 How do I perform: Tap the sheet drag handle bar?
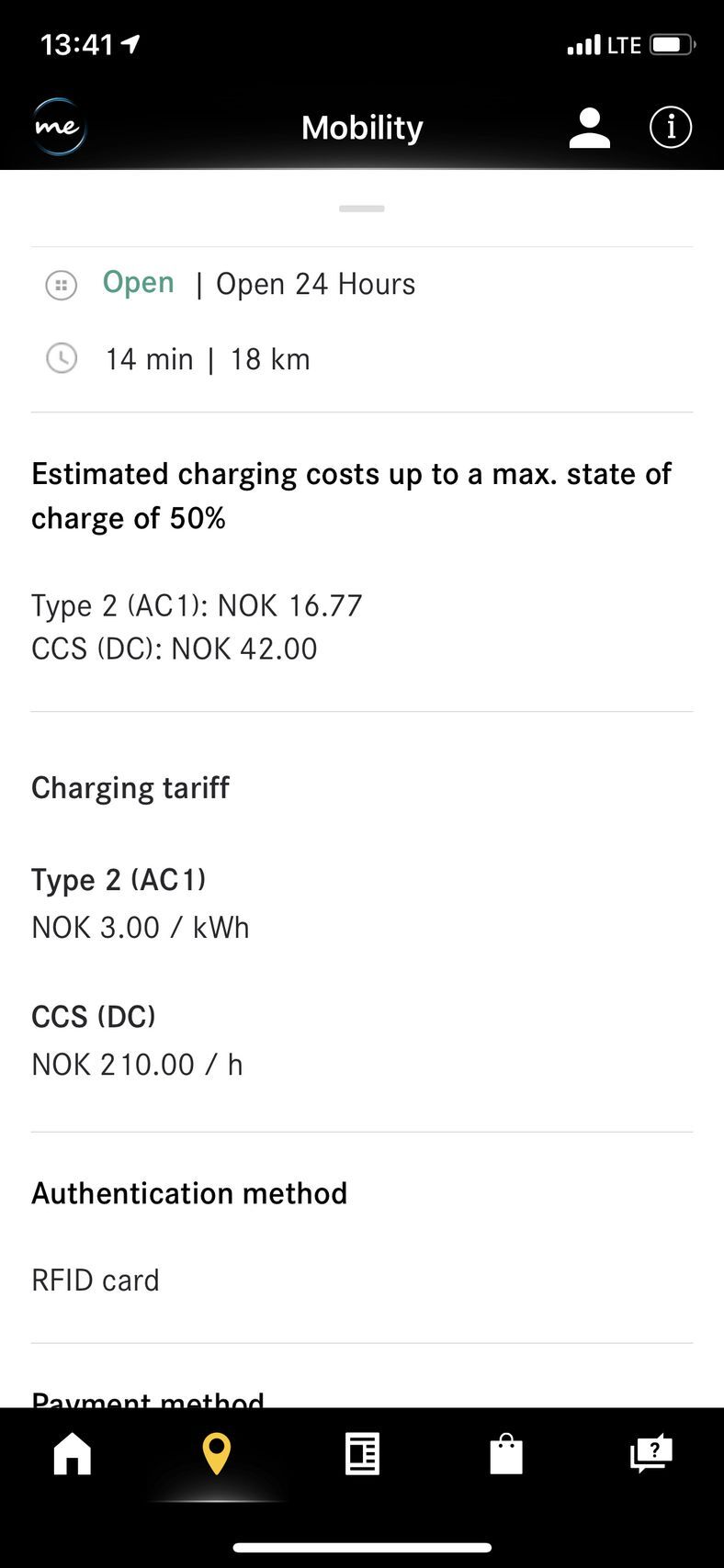click(362, 209)
